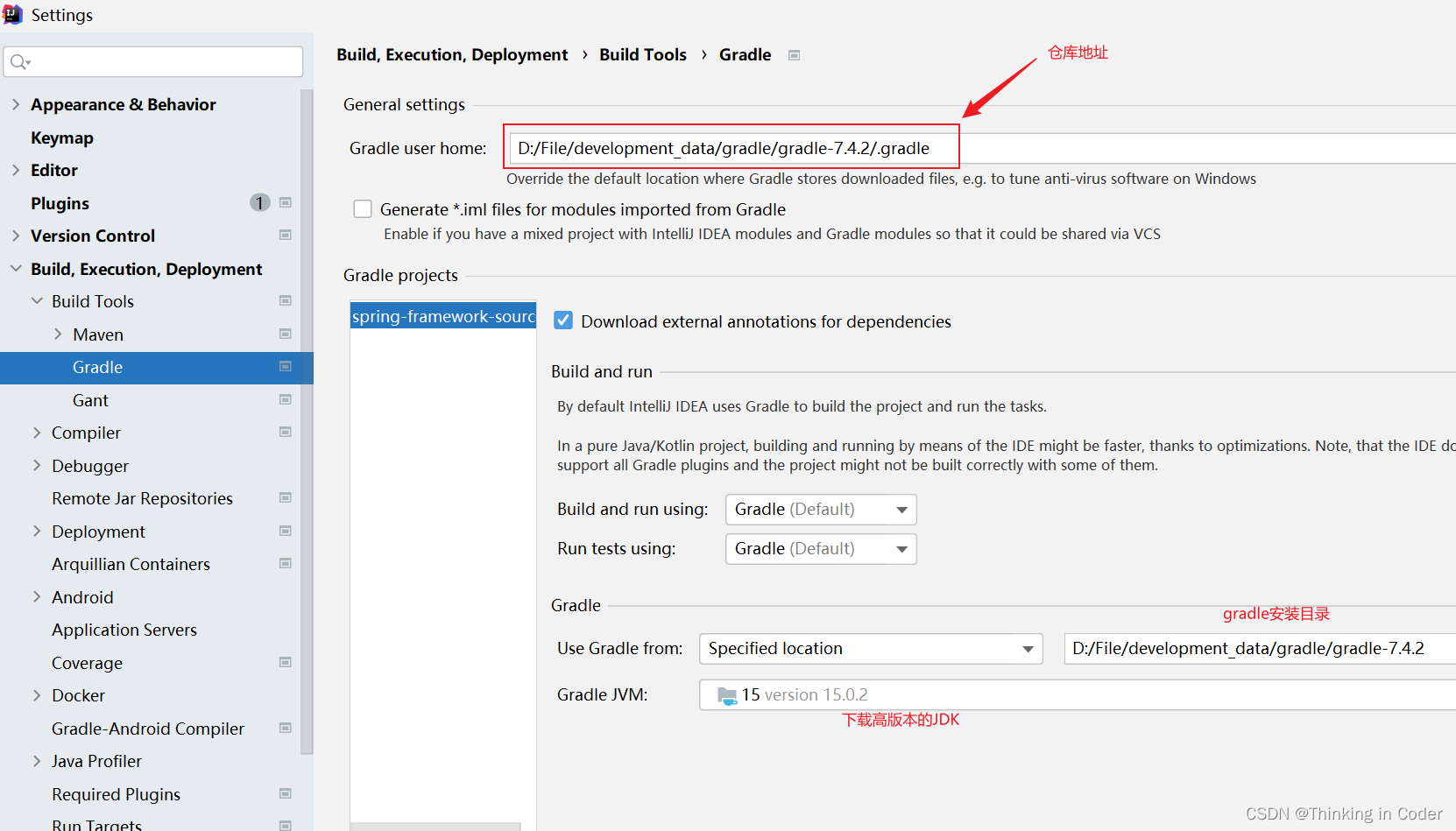
Task: Click the project-settings icon beside Gradle-Android Compiler
Action: click(285, 728)
